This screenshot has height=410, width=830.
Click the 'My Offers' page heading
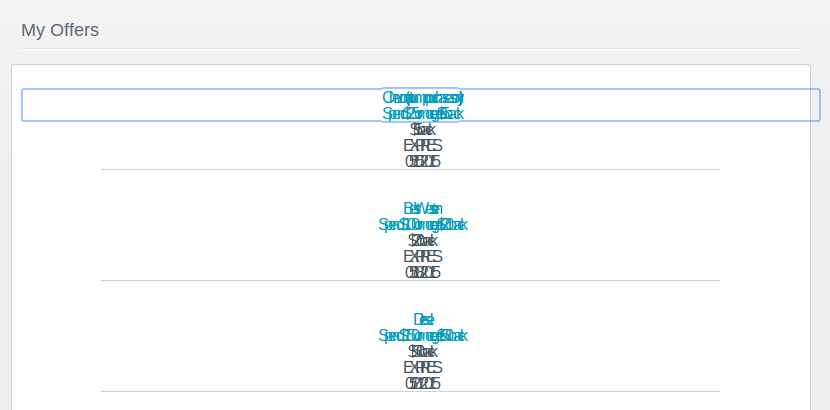[x=60, y=30]
